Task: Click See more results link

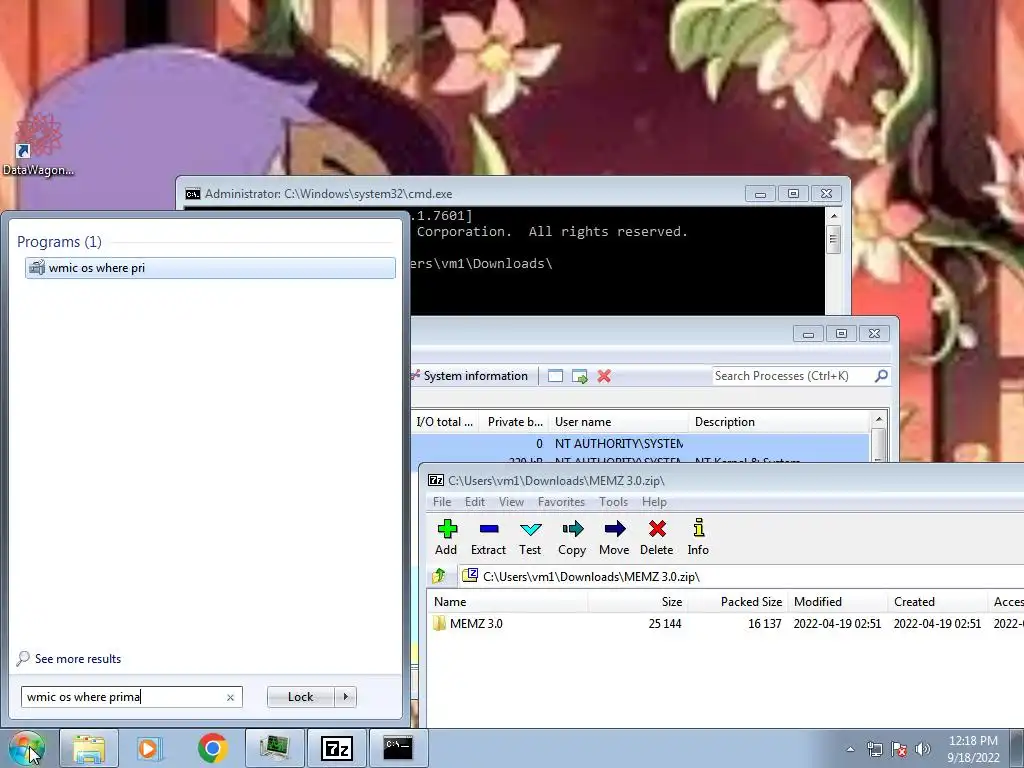Action: coord(78,658)
